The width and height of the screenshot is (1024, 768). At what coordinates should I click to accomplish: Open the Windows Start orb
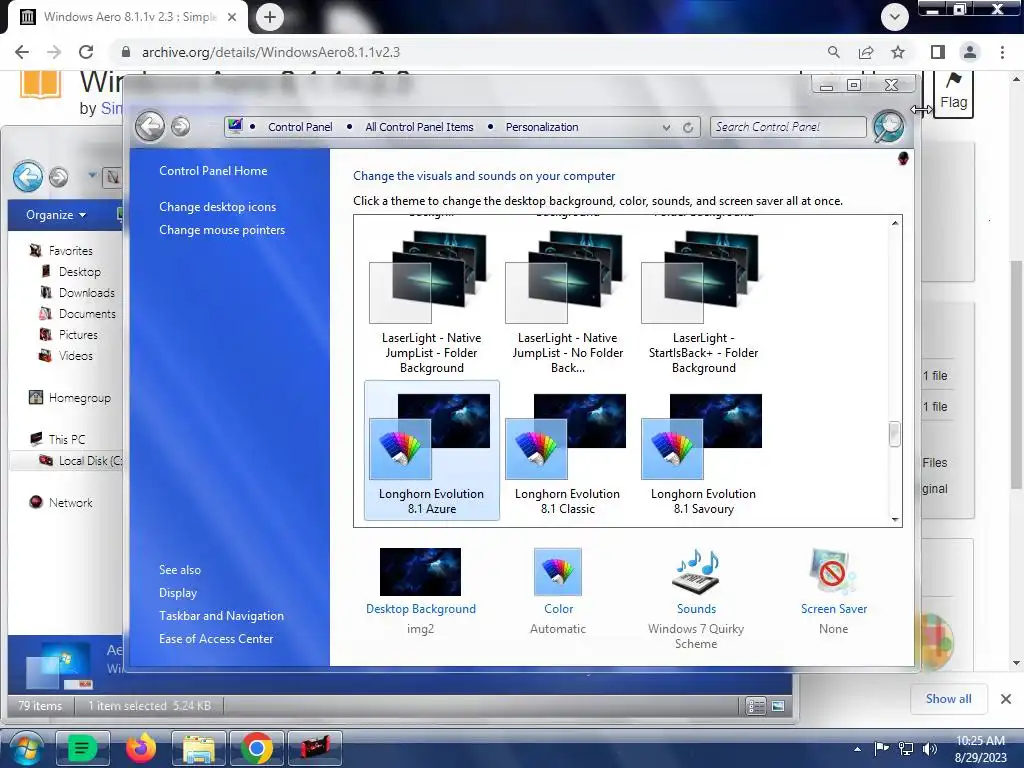click(x=25, y=749)
